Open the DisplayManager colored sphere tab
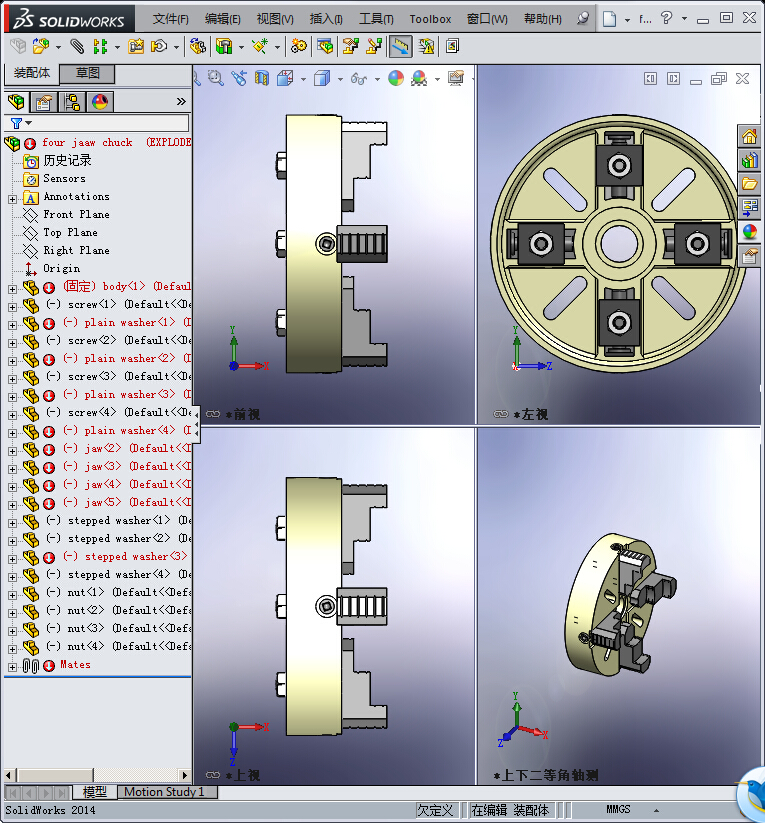765x823 pixels. click(100, 102)
